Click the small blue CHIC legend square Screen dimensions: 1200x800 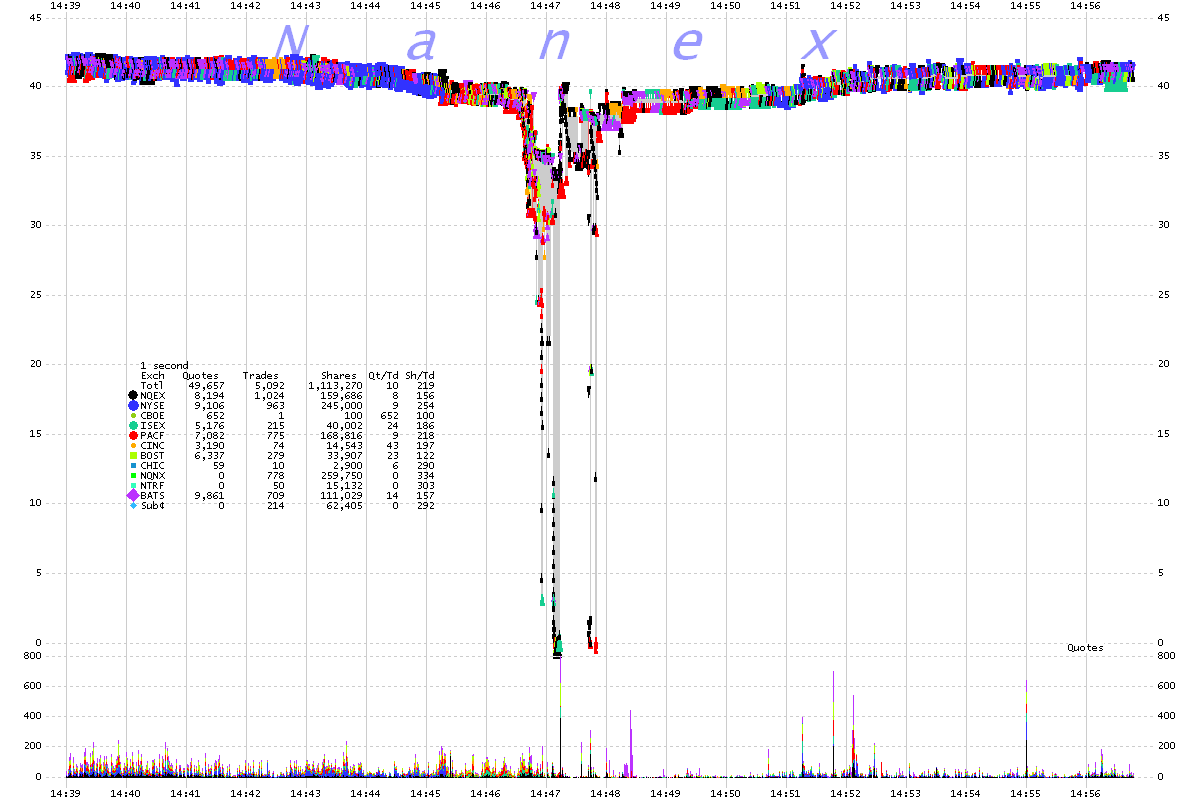(x=133, y=465)
